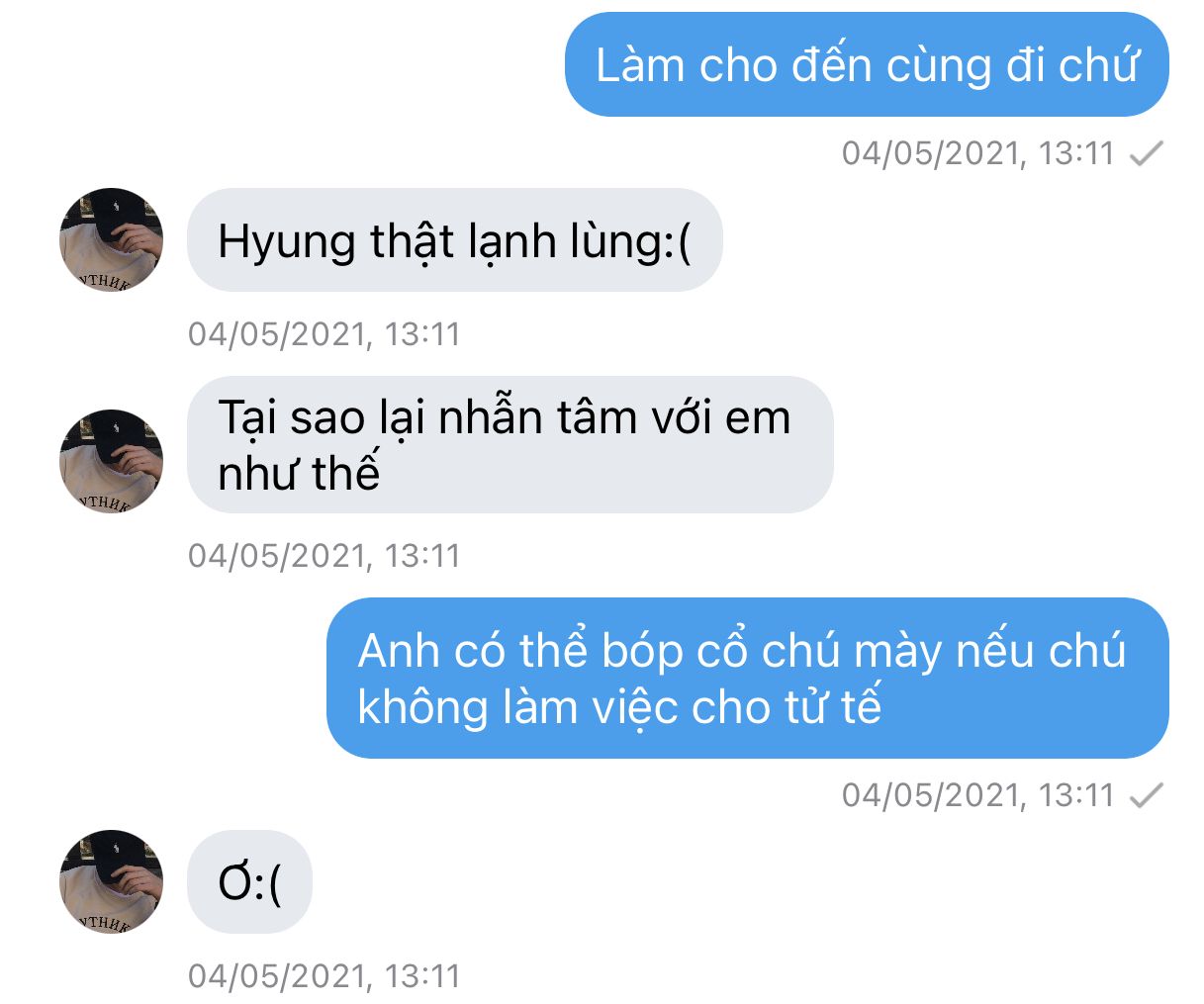Tap the short "Ơ:(" reply bubble
The height and width of the screenshot is (1004, 1204).
[249, 882]
